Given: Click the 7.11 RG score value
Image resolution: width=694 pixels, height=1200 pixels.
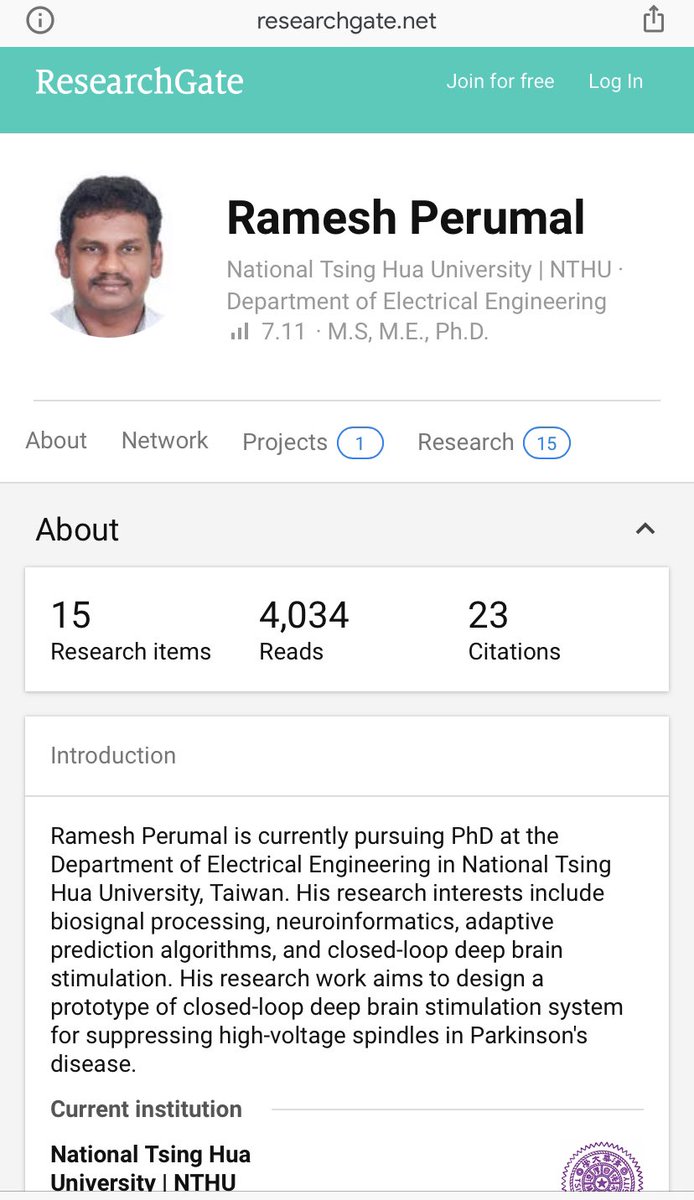Looking at the screenshot, I should coord(283,332).
